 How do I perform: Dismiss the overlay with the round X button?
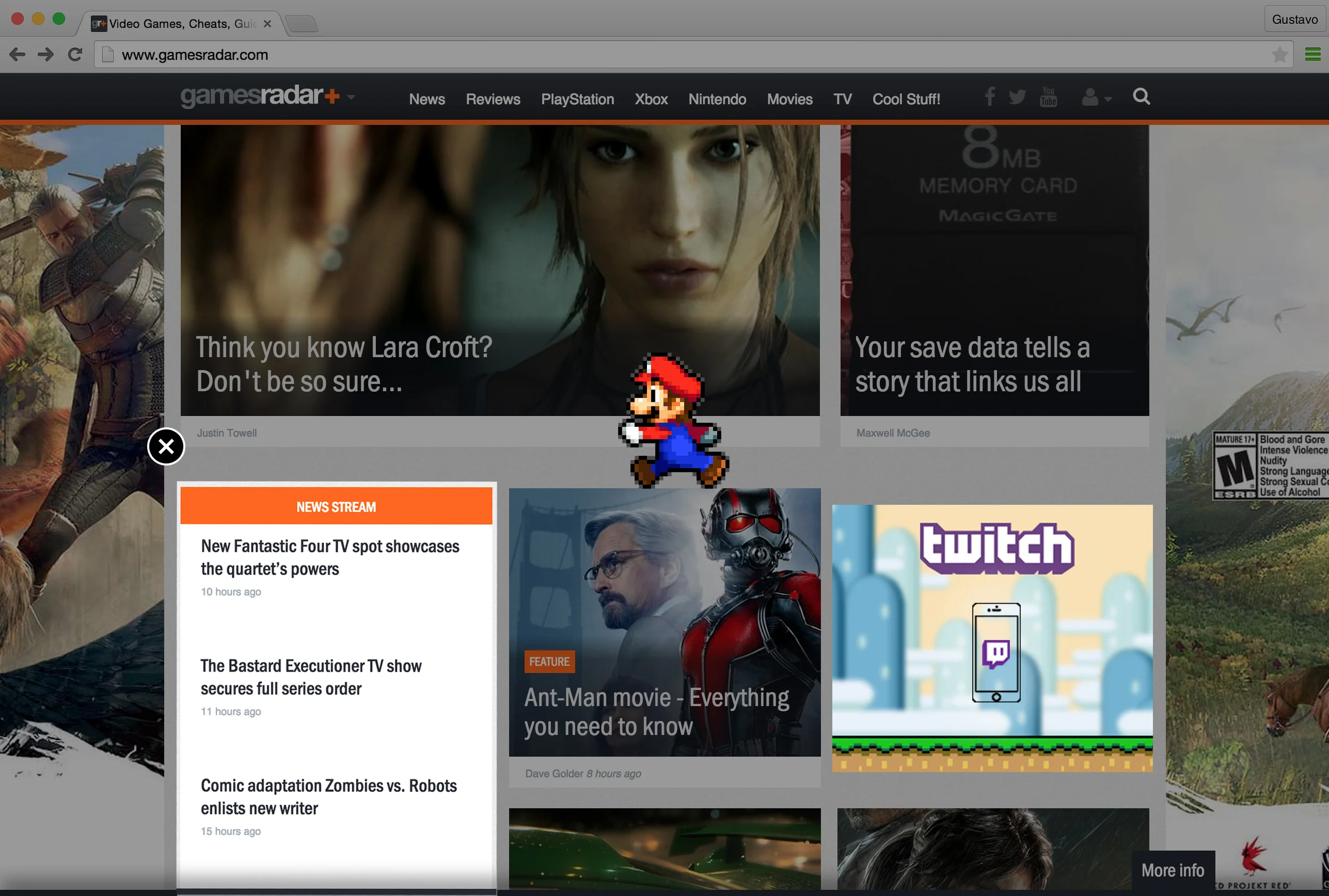click(x=166, y=446)
